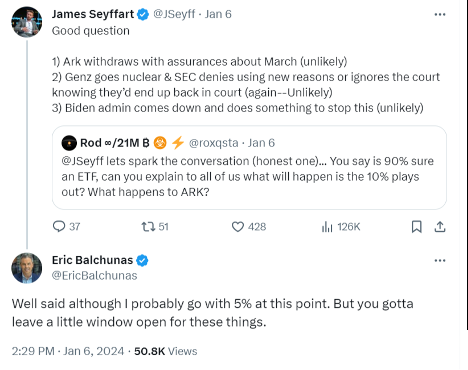Open the quoted tweet from Rod ∞/21M
This screenshot has width=468, height=370.
249,168
